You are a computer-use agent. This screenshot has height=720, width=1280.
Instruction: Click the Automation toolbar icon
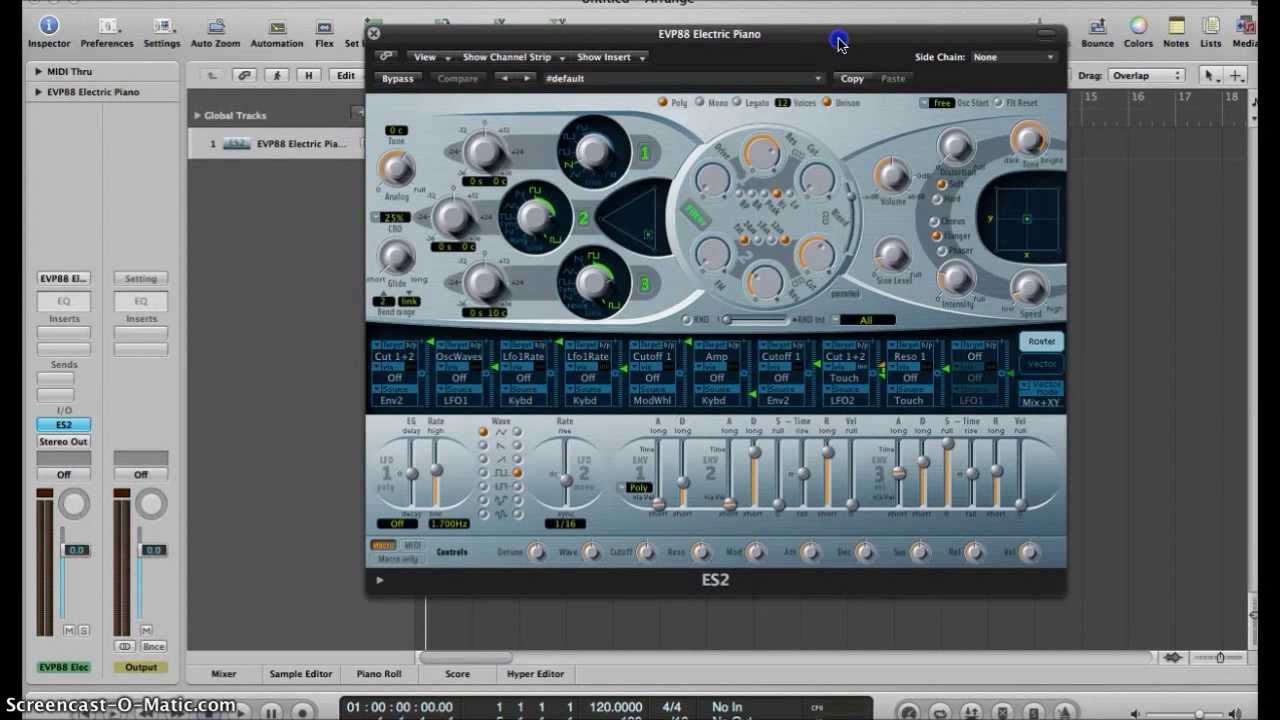pyautogui.click(x=277, y=33)
